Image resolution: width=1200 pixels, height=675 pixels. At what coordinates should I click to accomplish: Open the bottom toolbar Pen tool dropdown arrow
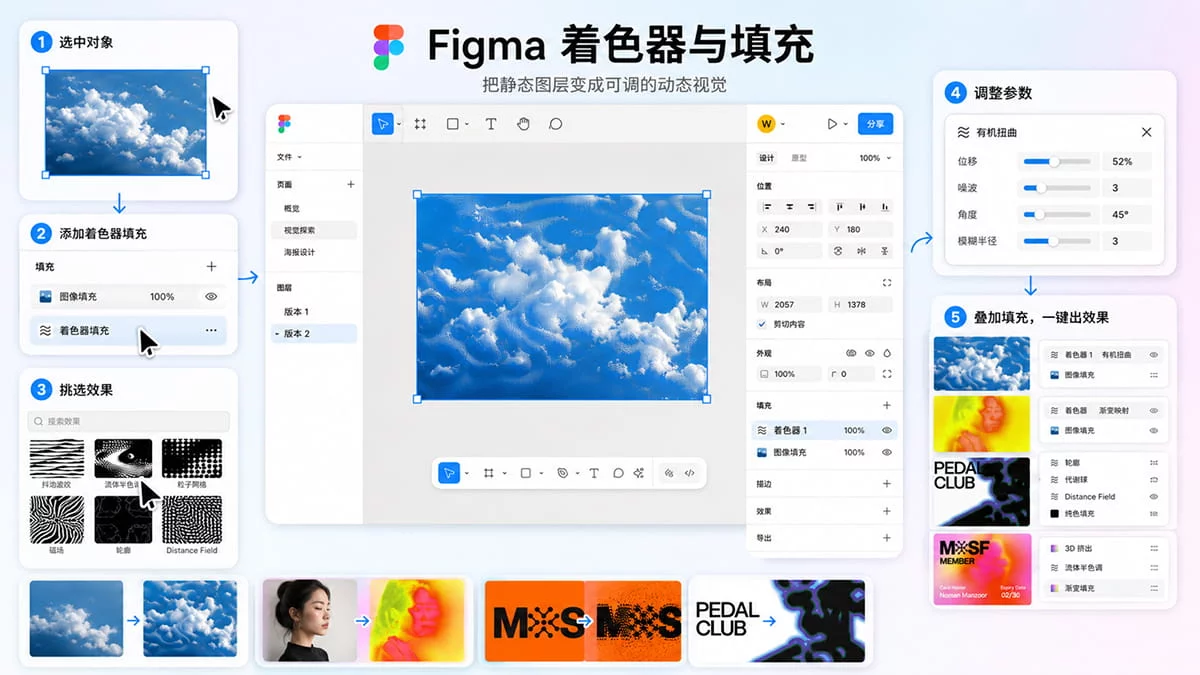[x=577, y=473]
